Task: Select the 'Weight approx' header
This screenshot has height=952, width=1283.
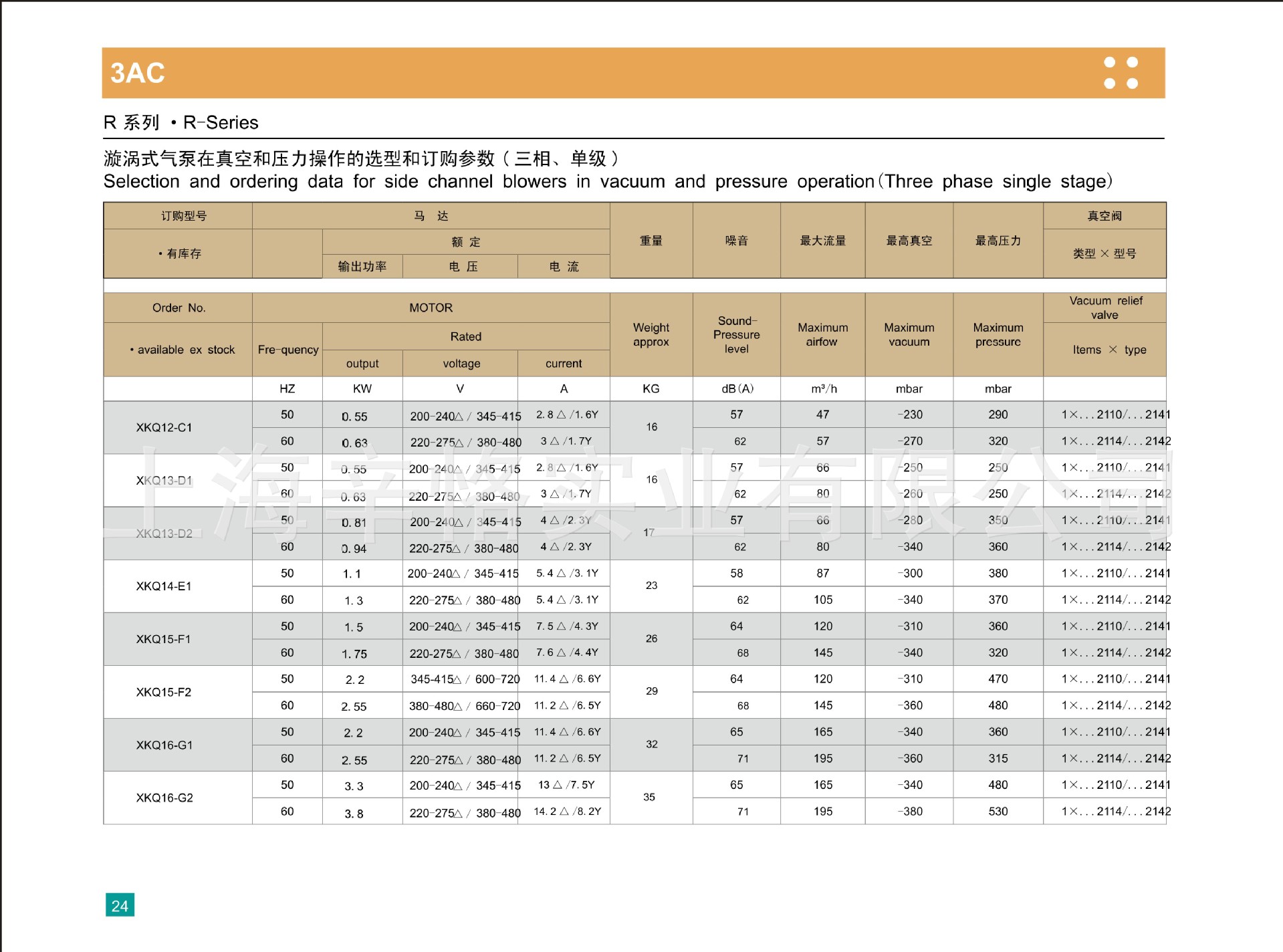Action: tap(651, 335)
